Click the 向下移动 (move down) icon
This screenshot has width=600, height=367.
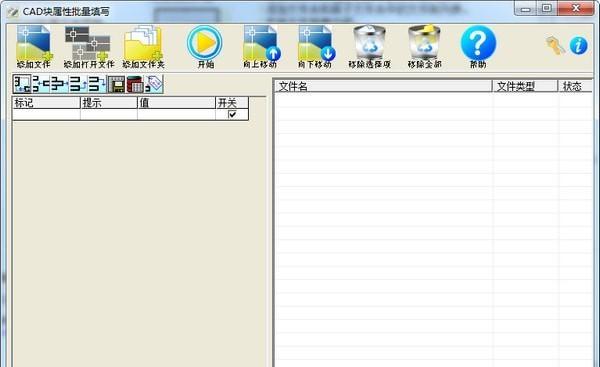pyautogui.click(x=317, y=43)
